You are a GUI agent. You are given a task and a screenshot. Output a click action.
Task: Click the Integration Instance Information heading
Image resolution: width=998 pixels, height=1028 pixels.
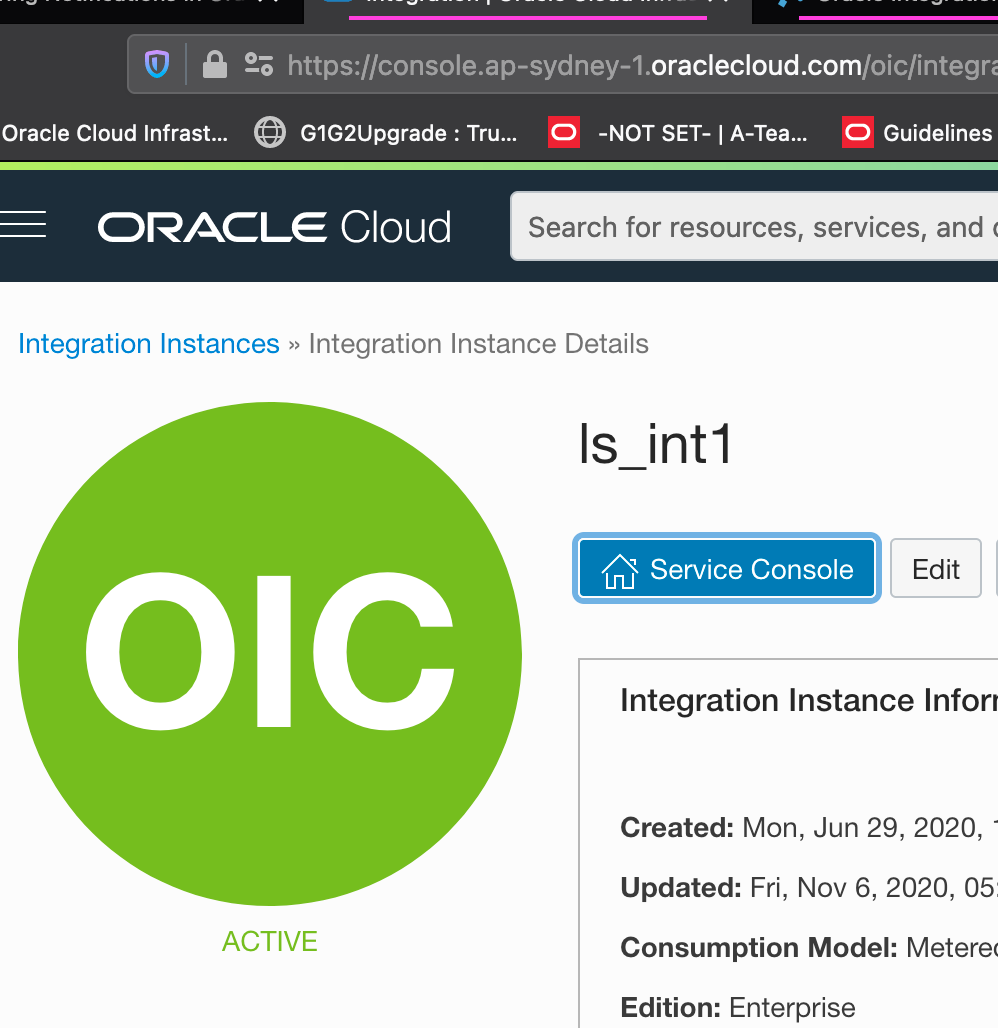808,700
